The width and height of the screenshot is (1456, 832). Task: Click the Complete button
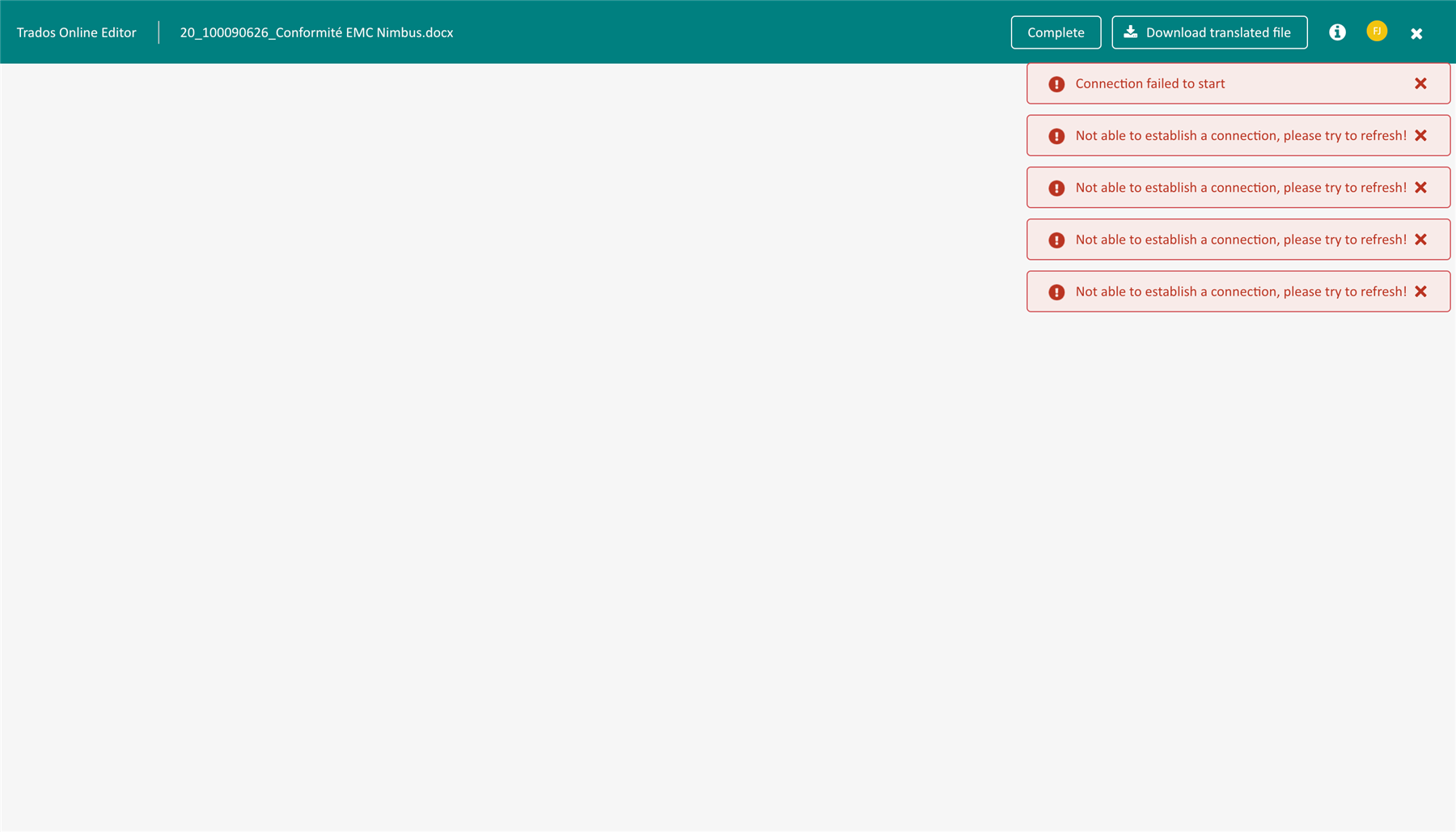1056,32
